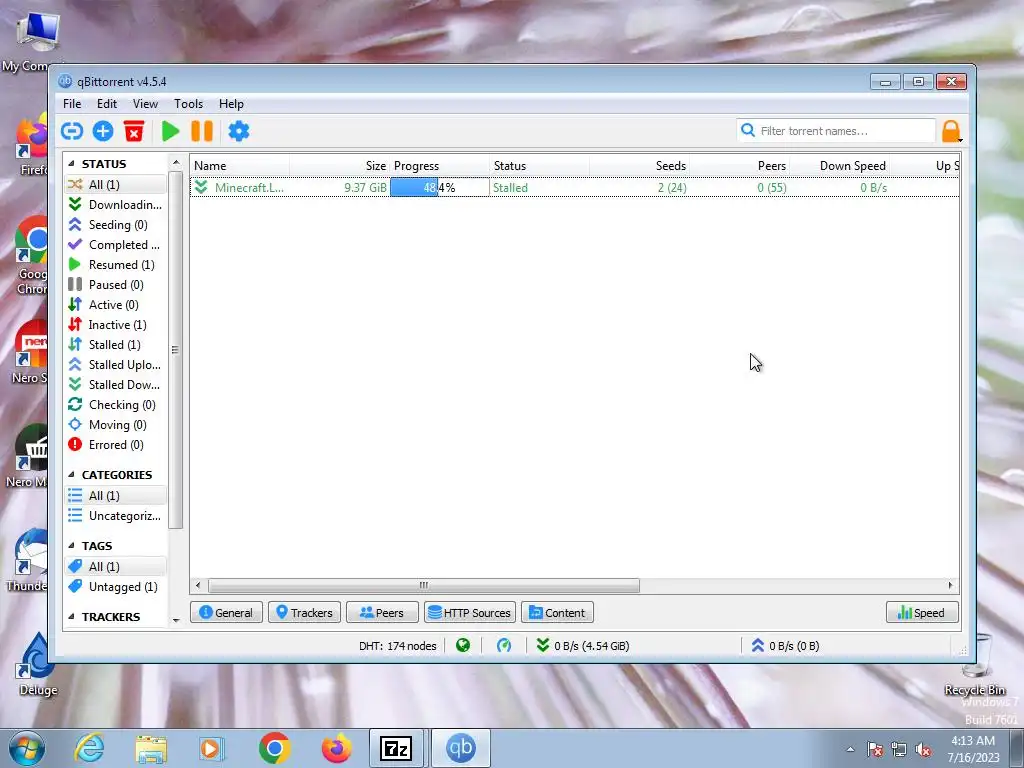The width and height of the screenshot is (1024, 768).
Task: Click the torrent's 48.4% progress bar
Action: click(440, 187)
